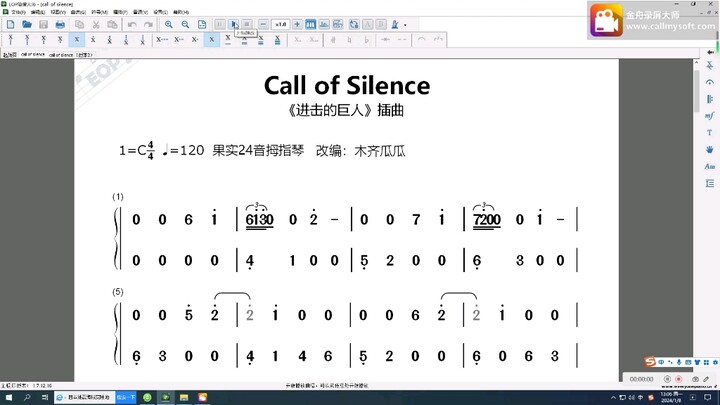Fit page view with the page zoom icon
Screen dimensions: 720x405
tap(202, 24)
